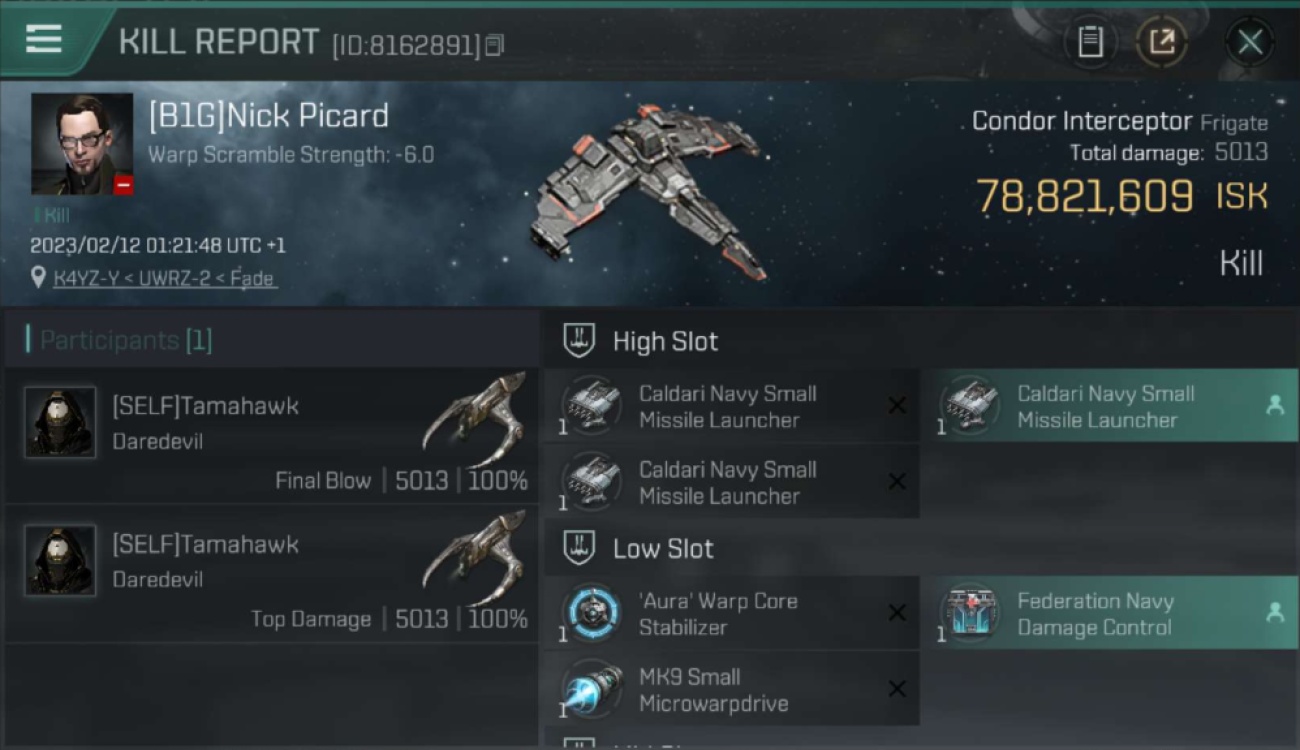The image size is (1300, 750).
Task: Click the X next to 'Aura' Warp Core Stabilizer
Action: point(897,613)
